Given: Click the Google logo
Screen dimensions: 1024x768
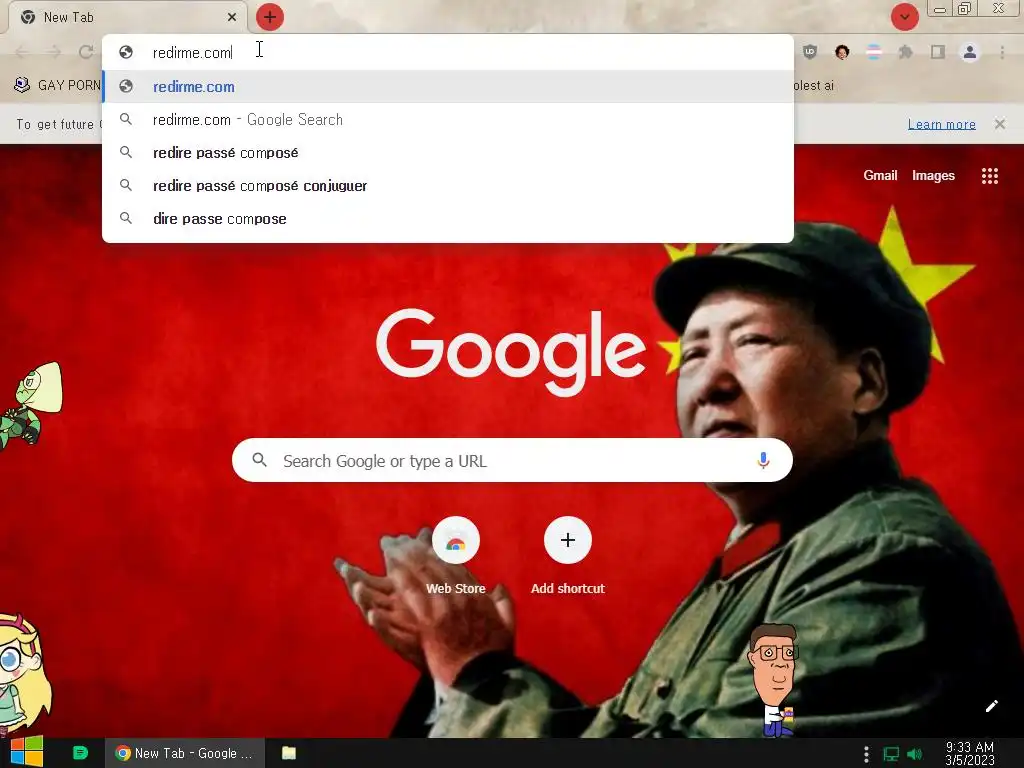Looking at the screenshot, I should [511, 351].
